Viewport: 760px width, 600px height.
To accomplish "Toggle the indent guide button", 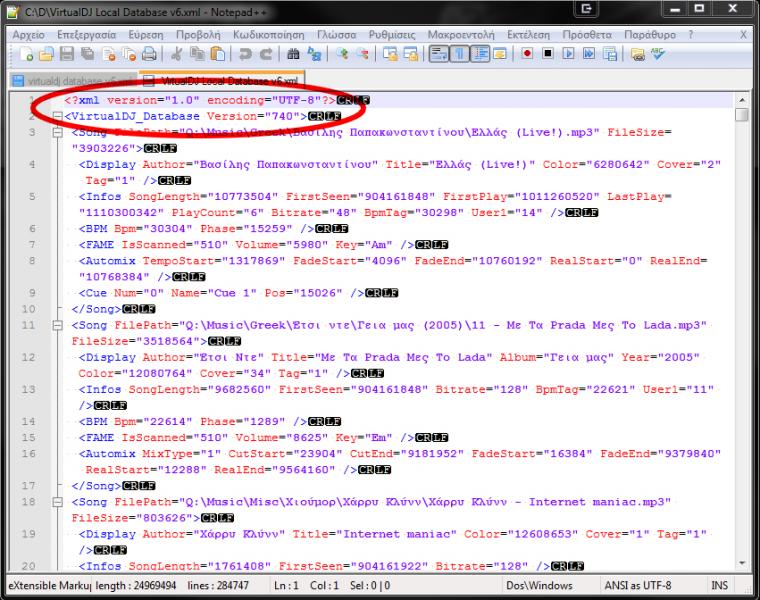I will pos(480,54).
